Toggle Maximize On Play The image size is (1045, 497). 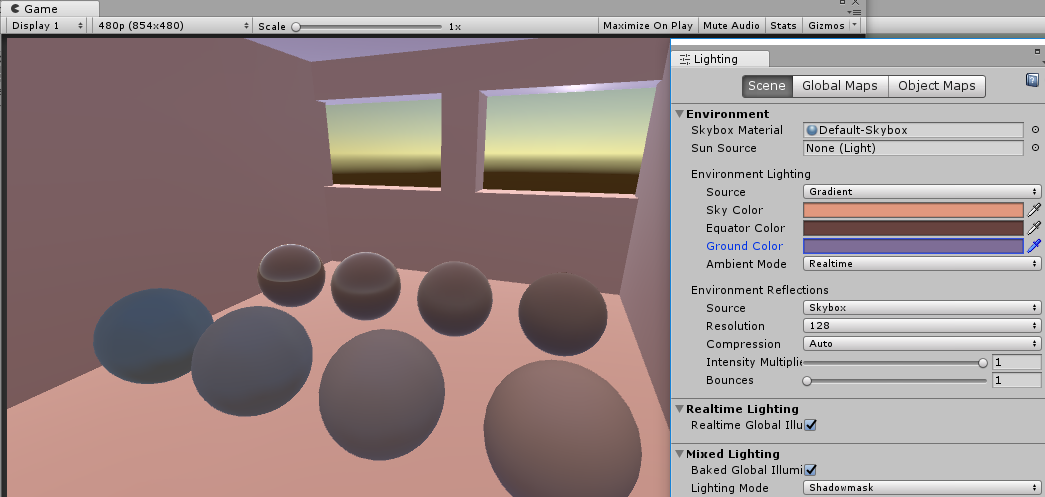(x=647, y=25)
